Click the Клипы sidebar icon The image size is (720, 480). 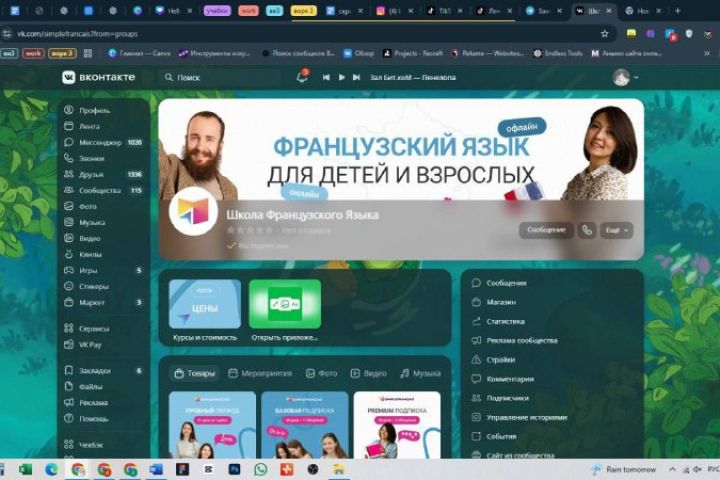69,254
